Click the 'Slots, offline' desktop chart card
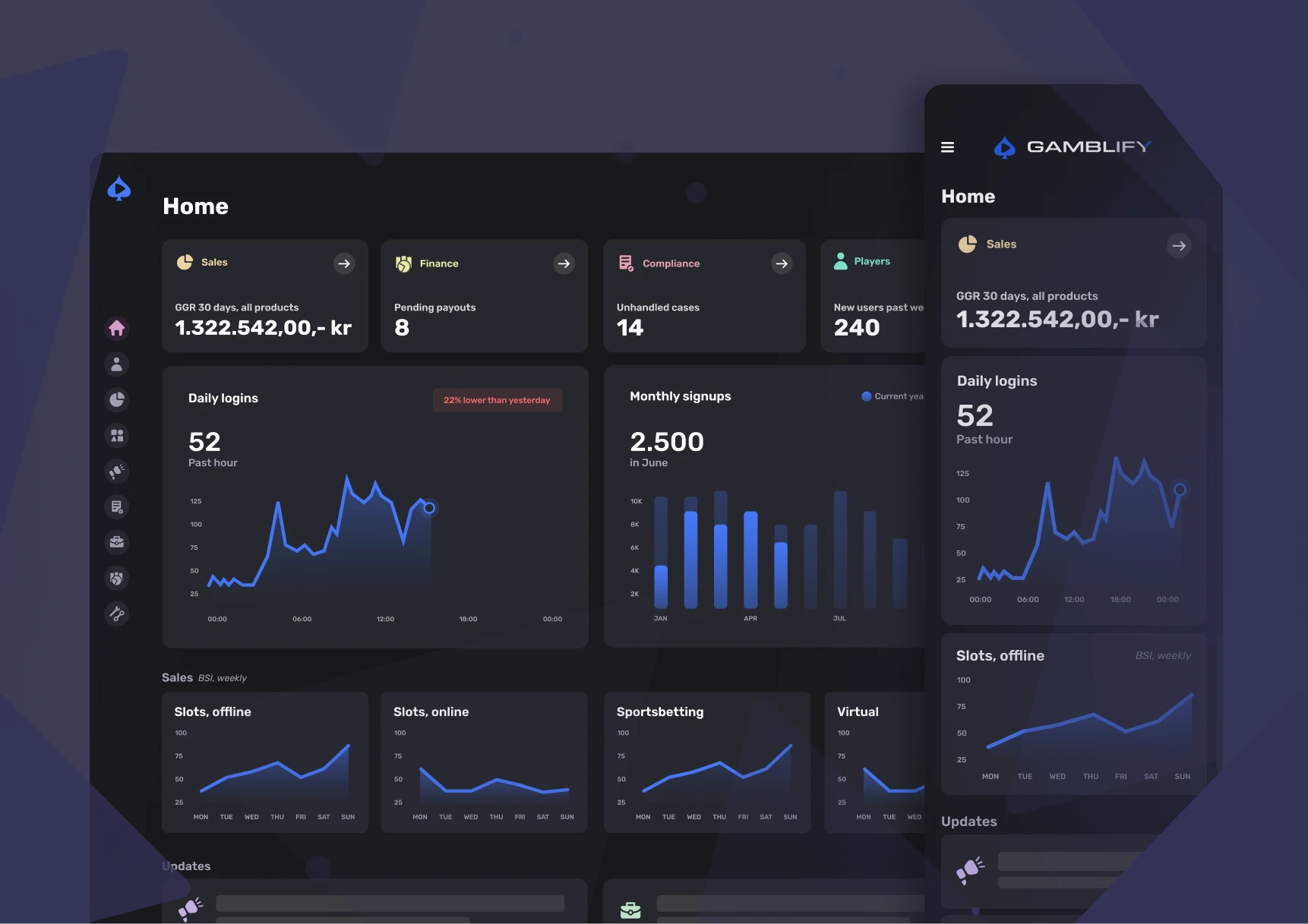1308x924 pixels. pyautogui.click(x=265, y=762)
